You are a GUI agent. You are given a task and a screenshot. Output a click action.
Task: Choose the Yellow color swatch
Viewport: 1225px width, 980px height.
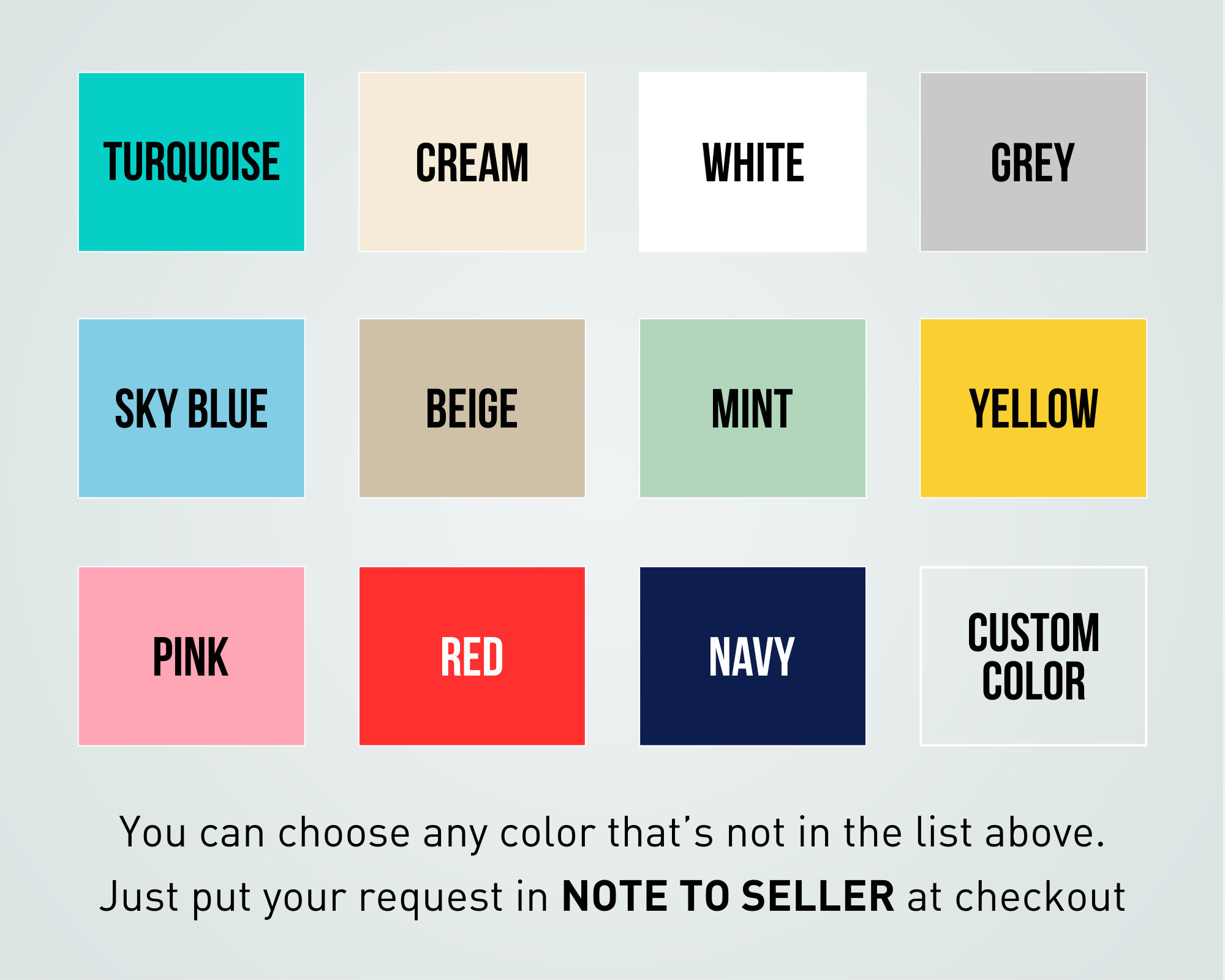click(x=1033, y=408)
